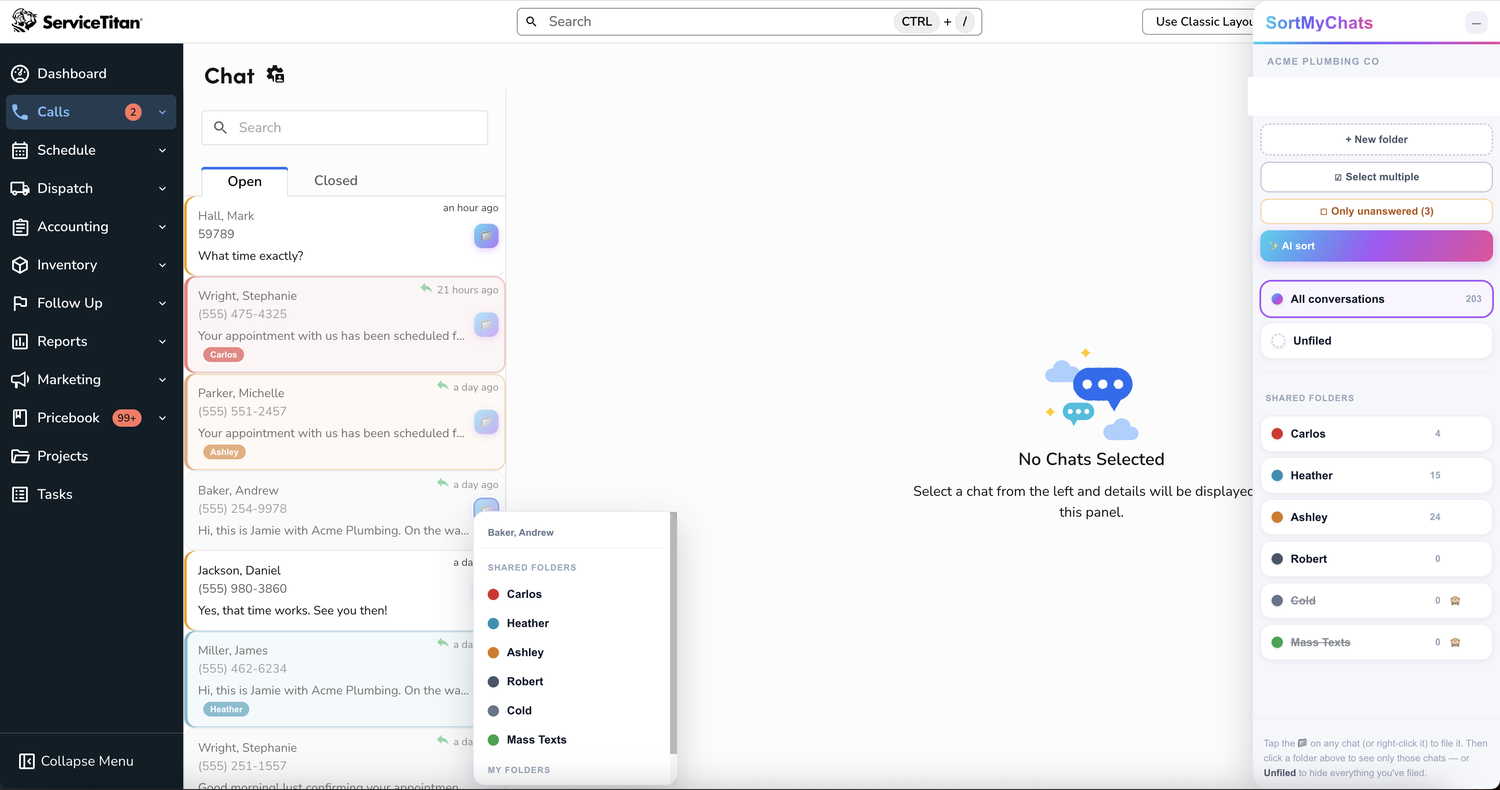Show Unfiled conversations

point(1376,341)
